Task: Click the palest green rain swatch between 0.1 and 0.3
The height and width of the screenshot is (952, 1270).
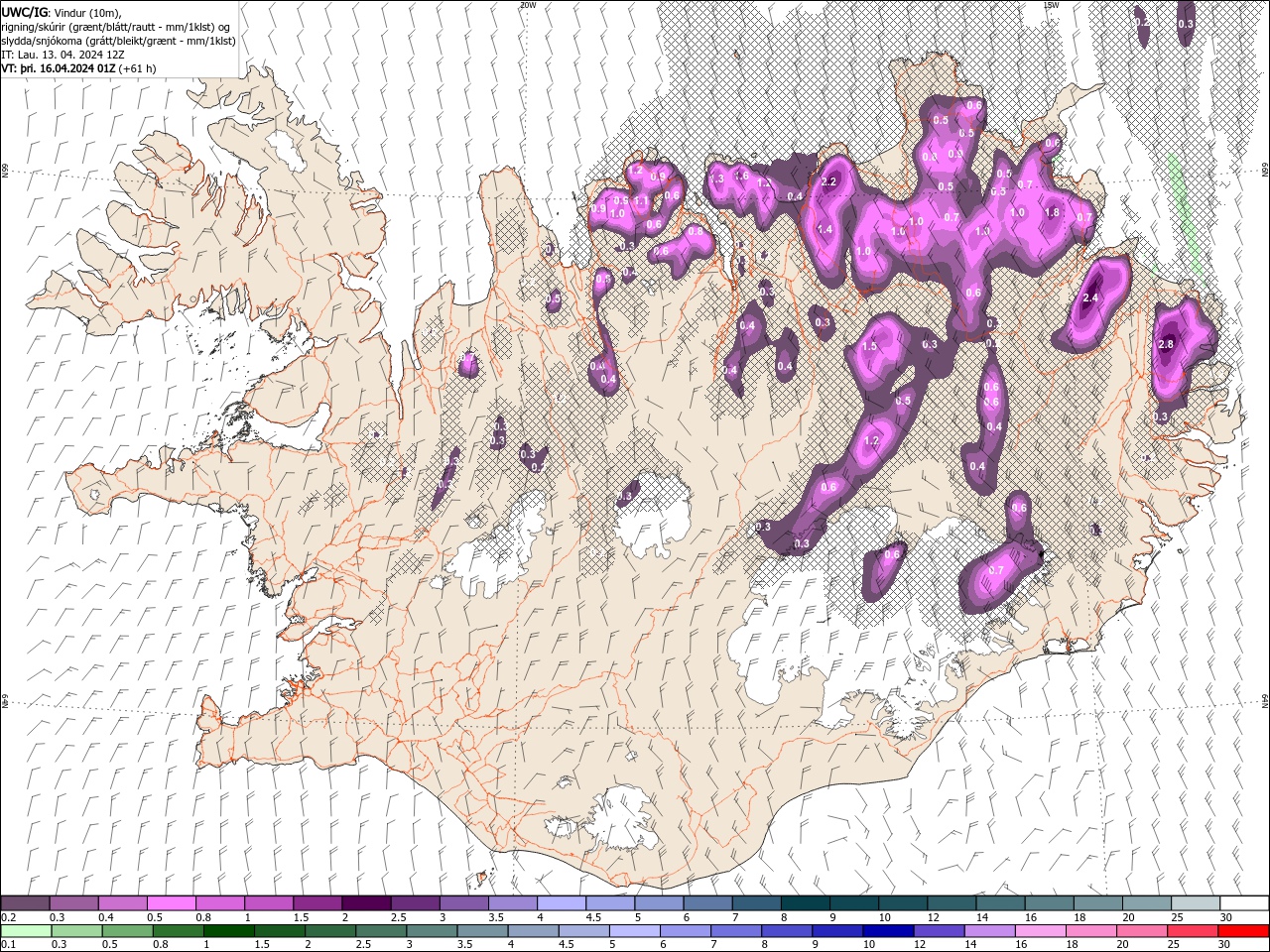Action: 25,931
